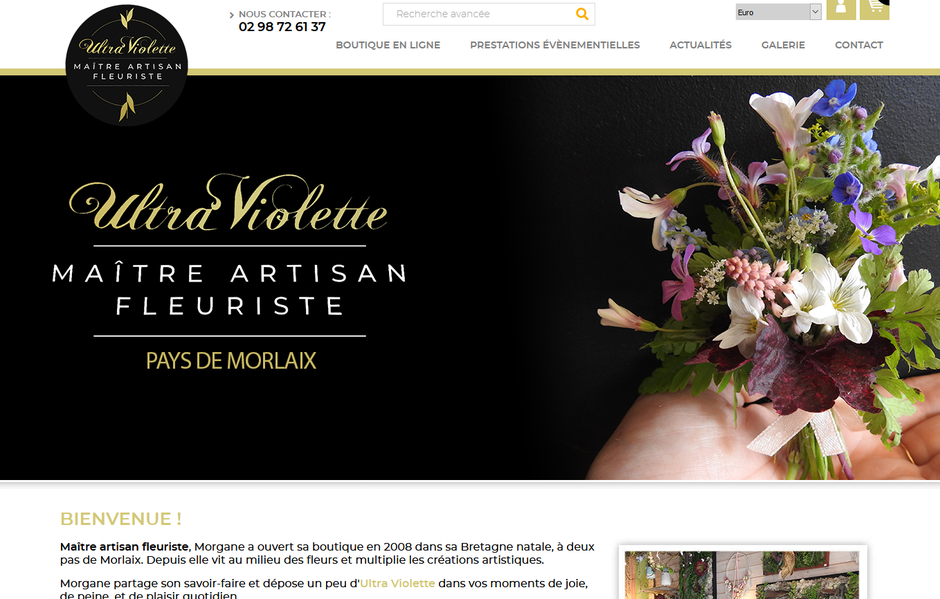Go to the Actualités page

(700, 45)
